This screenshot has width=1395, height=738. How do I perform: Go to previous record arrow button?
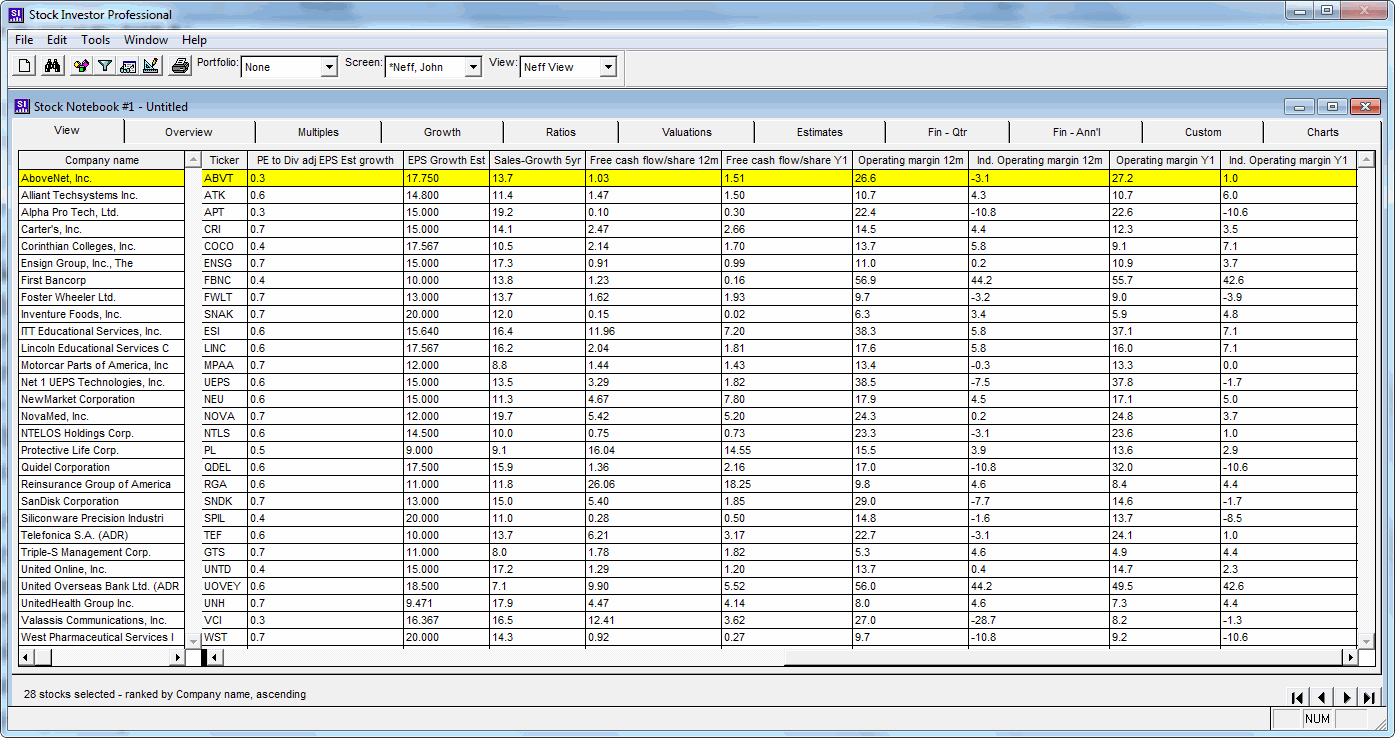tap(1321, 698)
